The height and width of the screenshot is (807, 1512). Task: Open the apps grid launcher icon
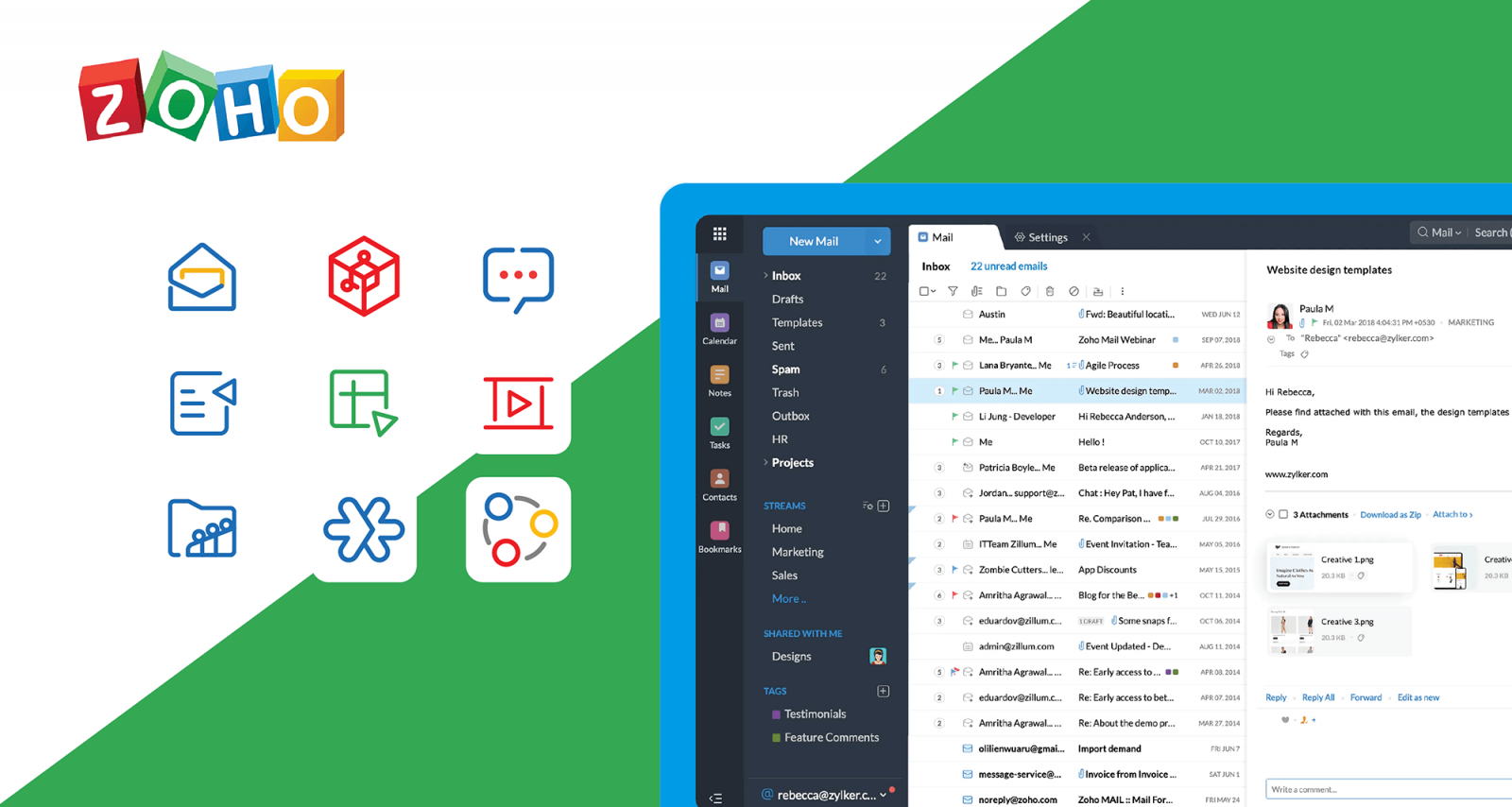click(719, 233)
